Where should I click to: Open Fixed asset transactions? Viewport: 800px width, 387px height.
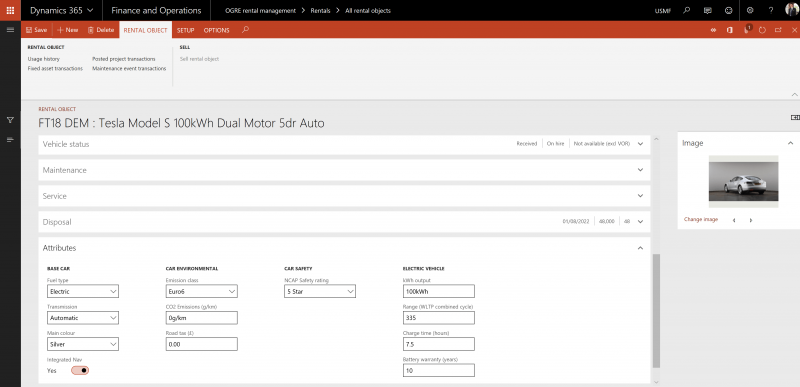pyautogui.click(x=55, y=68)
